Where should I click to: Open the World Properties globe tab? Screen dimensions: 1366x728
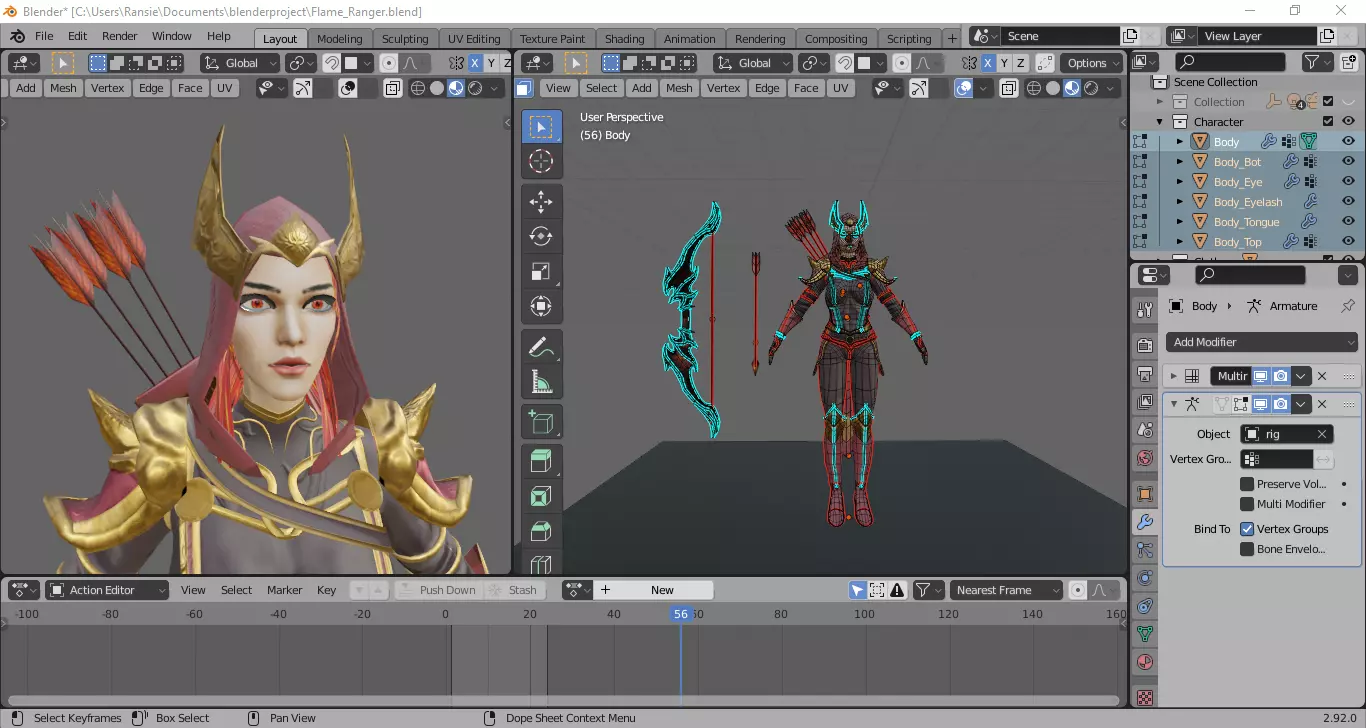(x=1145, y=458)
